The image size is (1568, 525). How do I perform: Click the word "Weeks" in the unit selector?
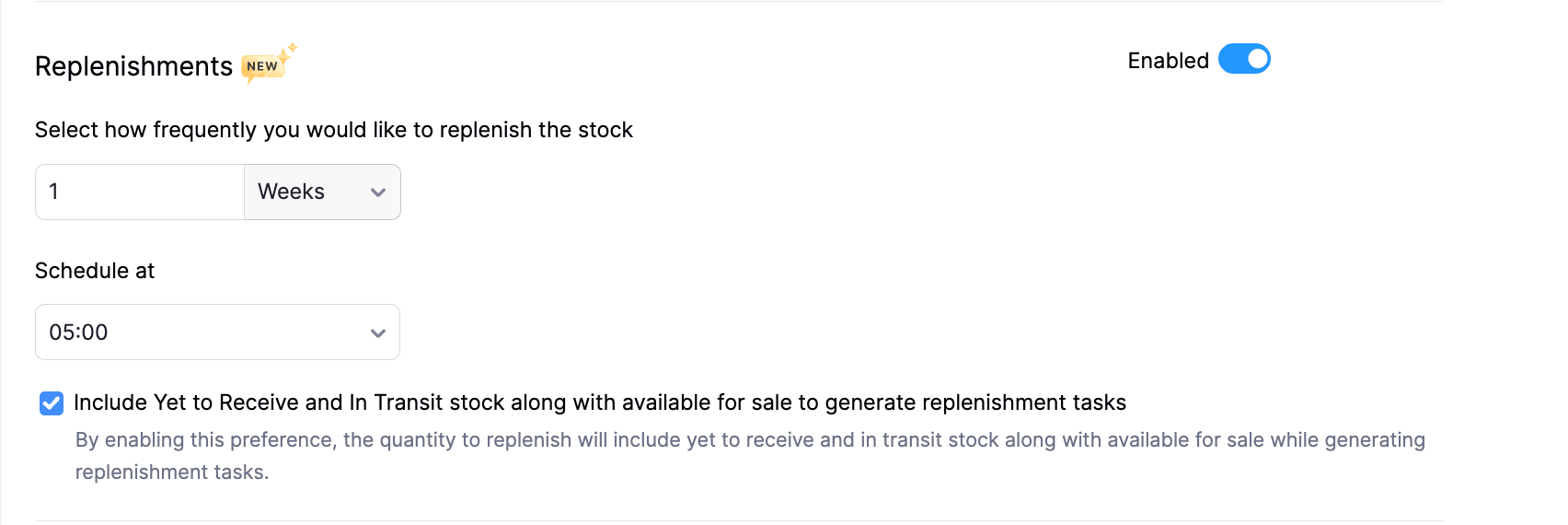coord(291,192)
